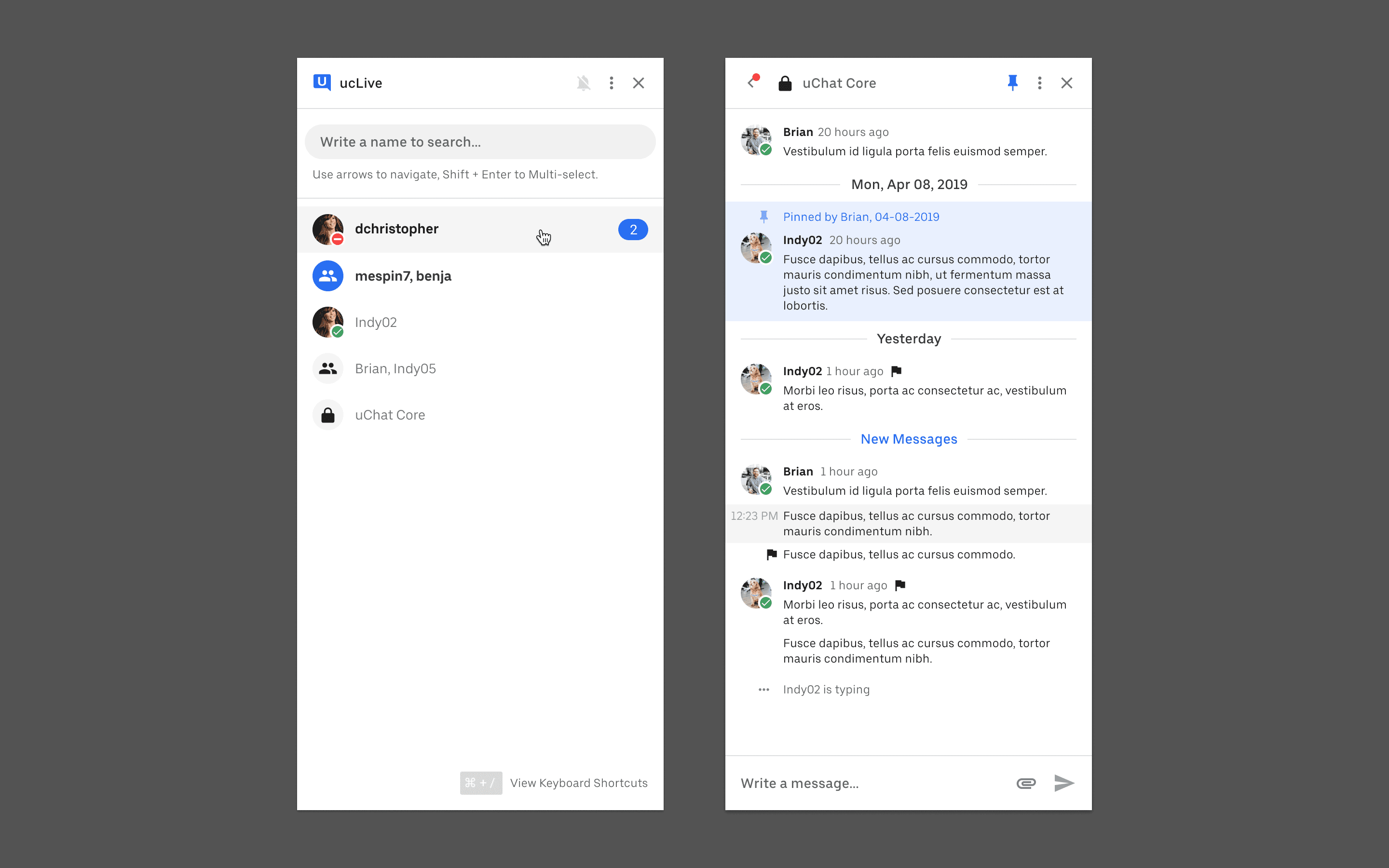Click the '12:23 PM' highlighted message text

916,524
